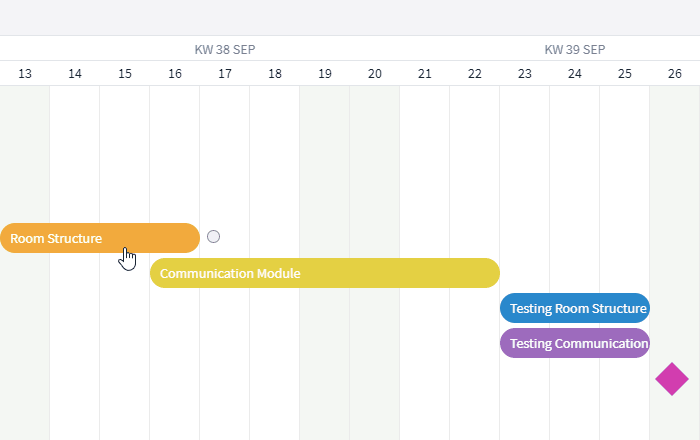
Task: Click day 26 in the timeline header
Action: point(675,74)
